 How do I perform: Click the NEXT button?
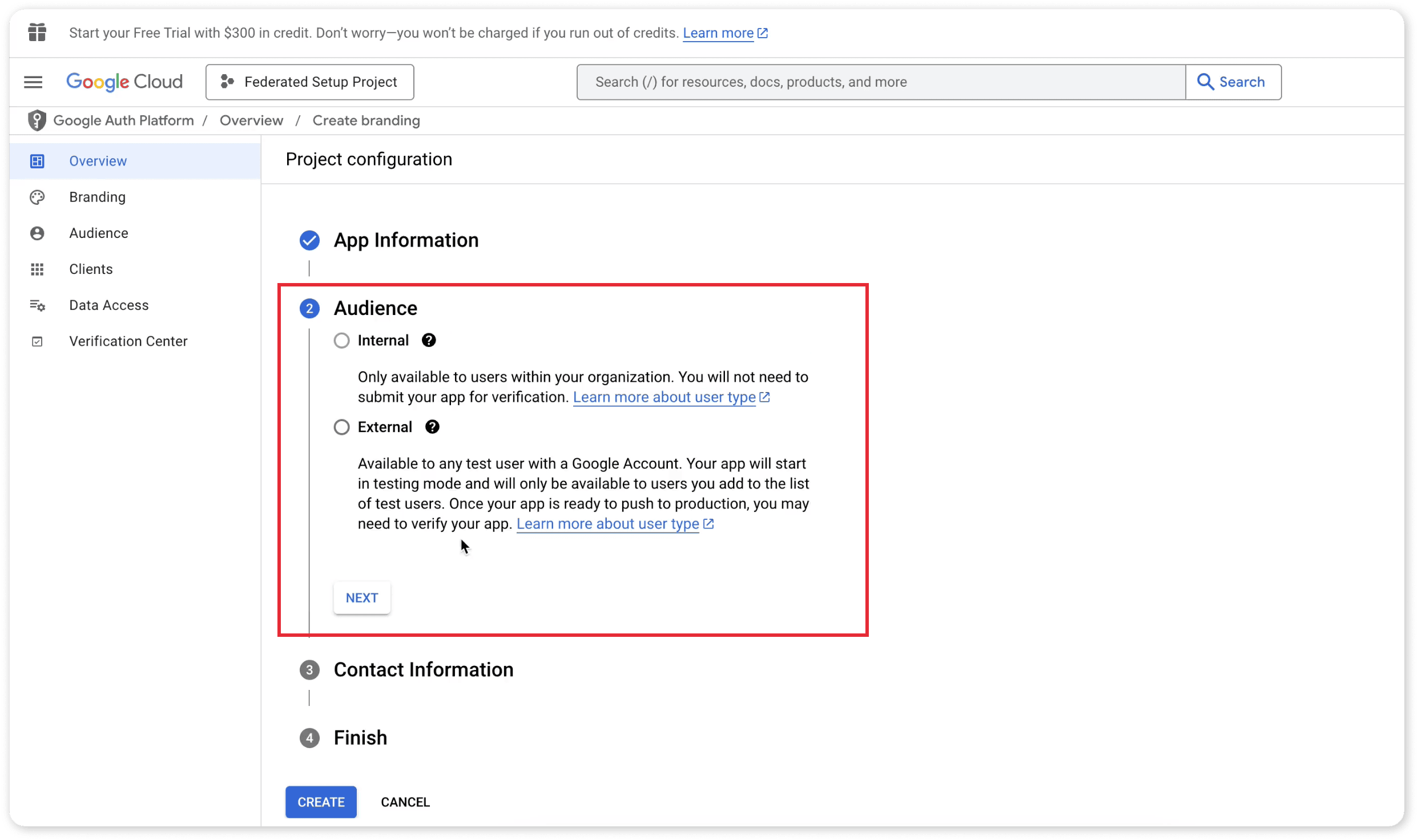coord(362,597)
